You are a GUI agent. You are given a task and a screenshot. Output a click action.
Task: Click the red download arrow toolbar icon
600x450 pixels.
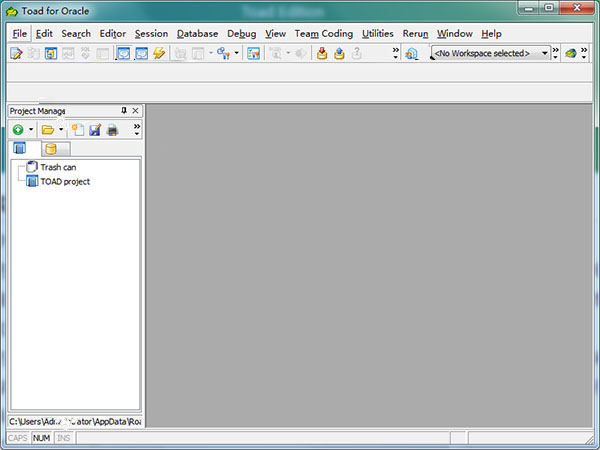click(322, 53)
